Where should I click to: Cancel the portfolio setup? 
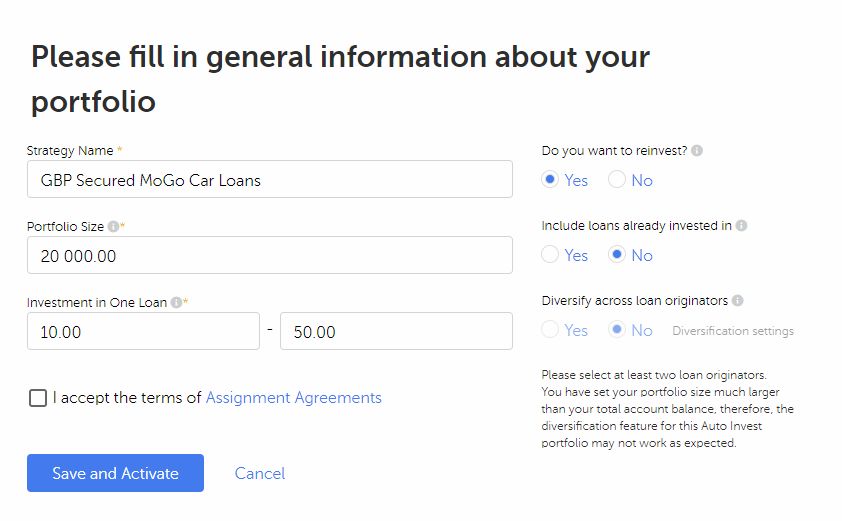[x=260, y=473]
